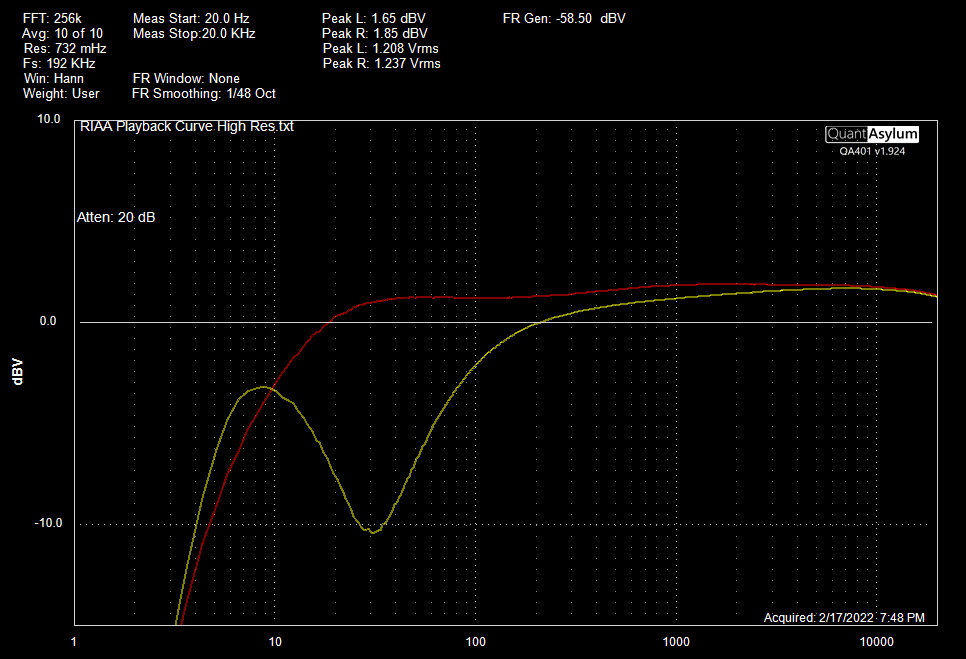Click the 10.0 y-axis tick label
966x659 pixels.
click(49, 119)
